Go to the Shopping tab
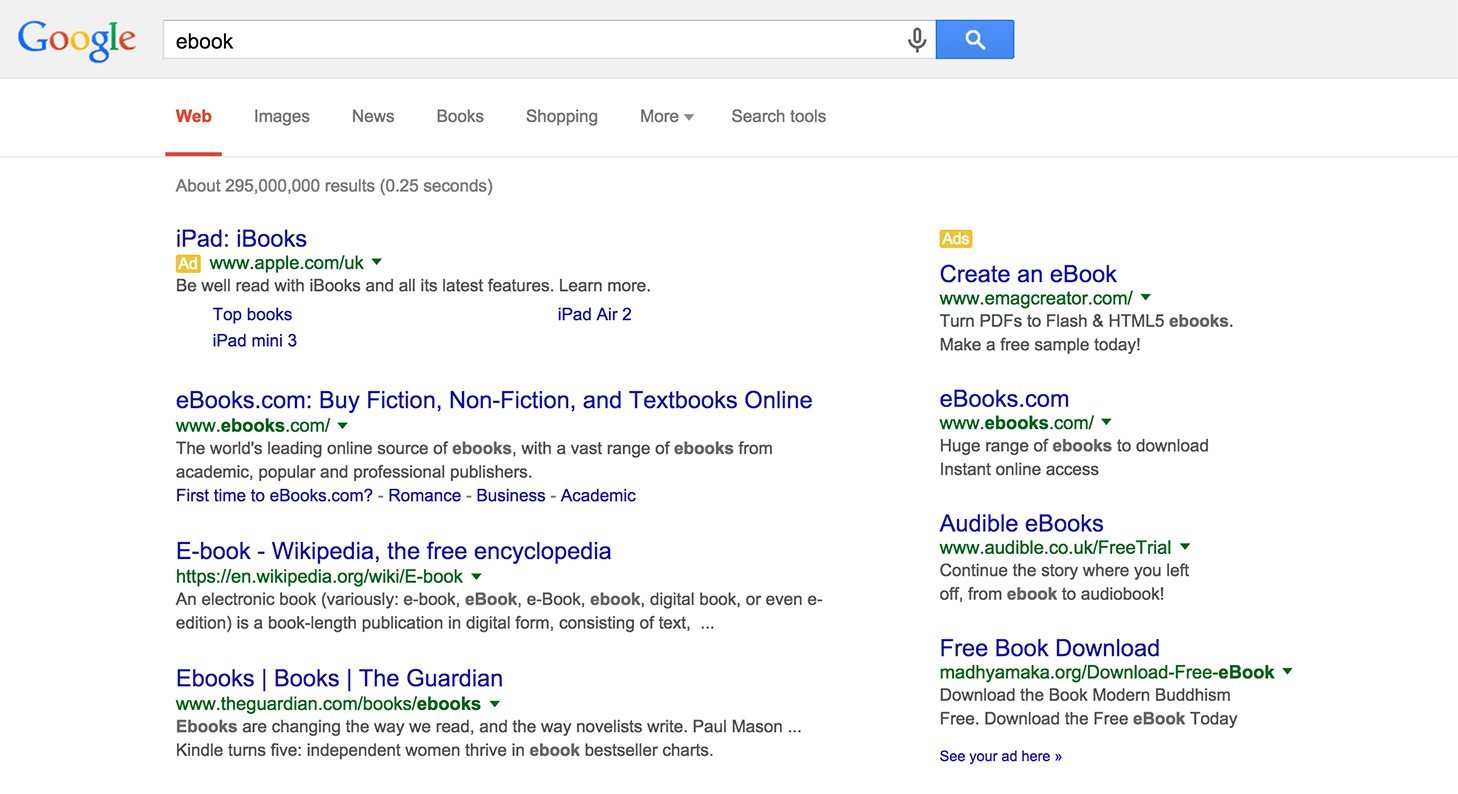 [x=562, y=116]
